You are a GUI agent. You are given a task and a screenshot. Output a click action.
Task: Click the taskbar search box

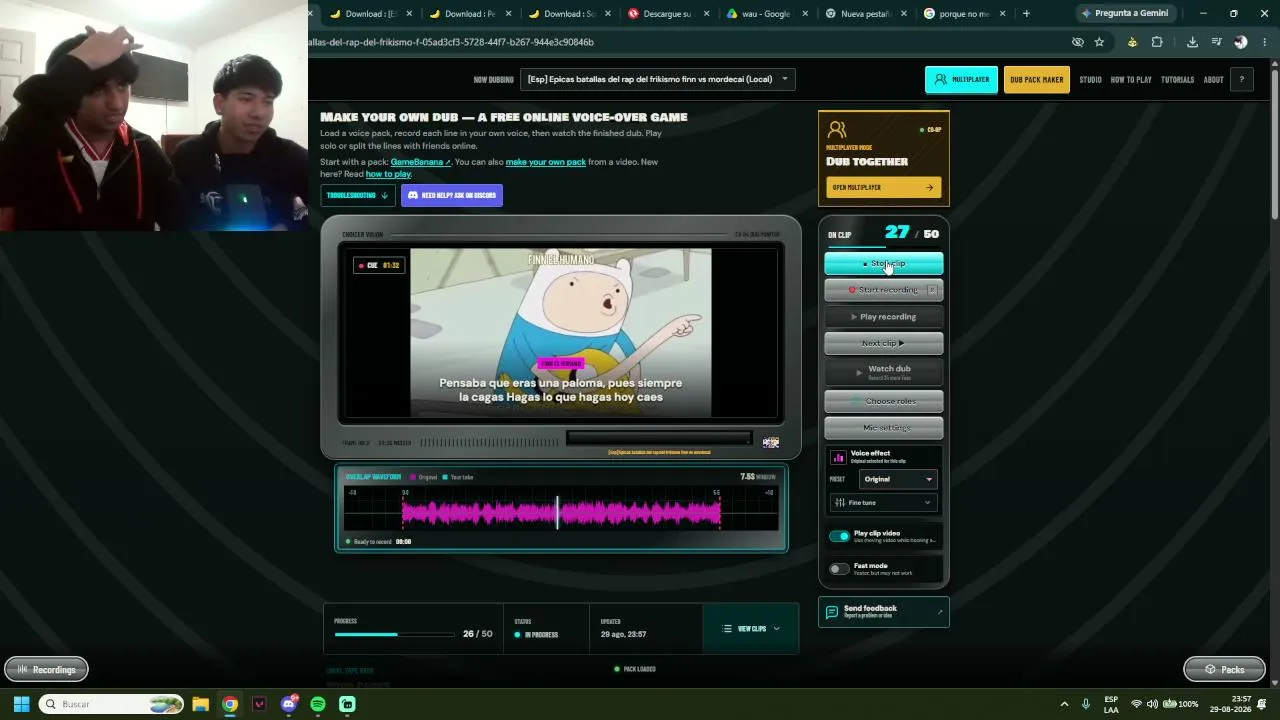[111, 704]
